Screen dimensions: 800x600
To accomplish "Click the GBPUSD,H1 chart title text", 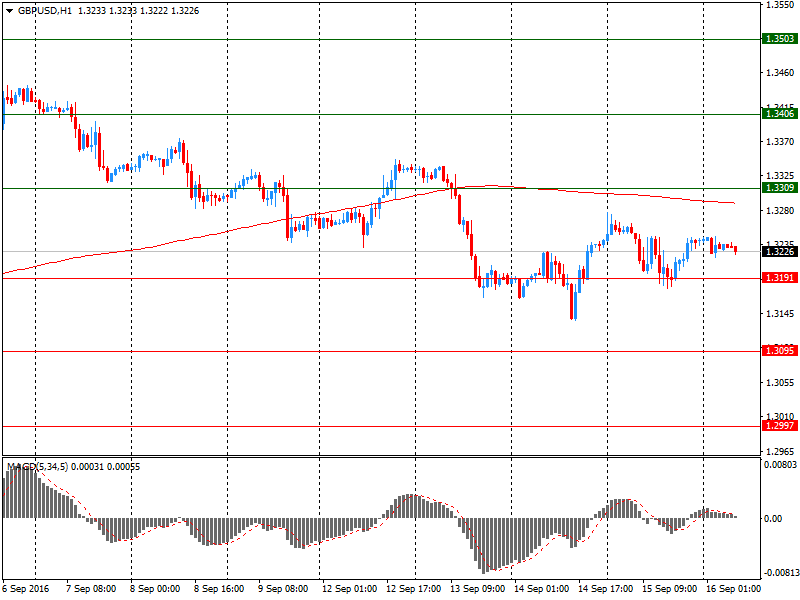I will point(45,11).
